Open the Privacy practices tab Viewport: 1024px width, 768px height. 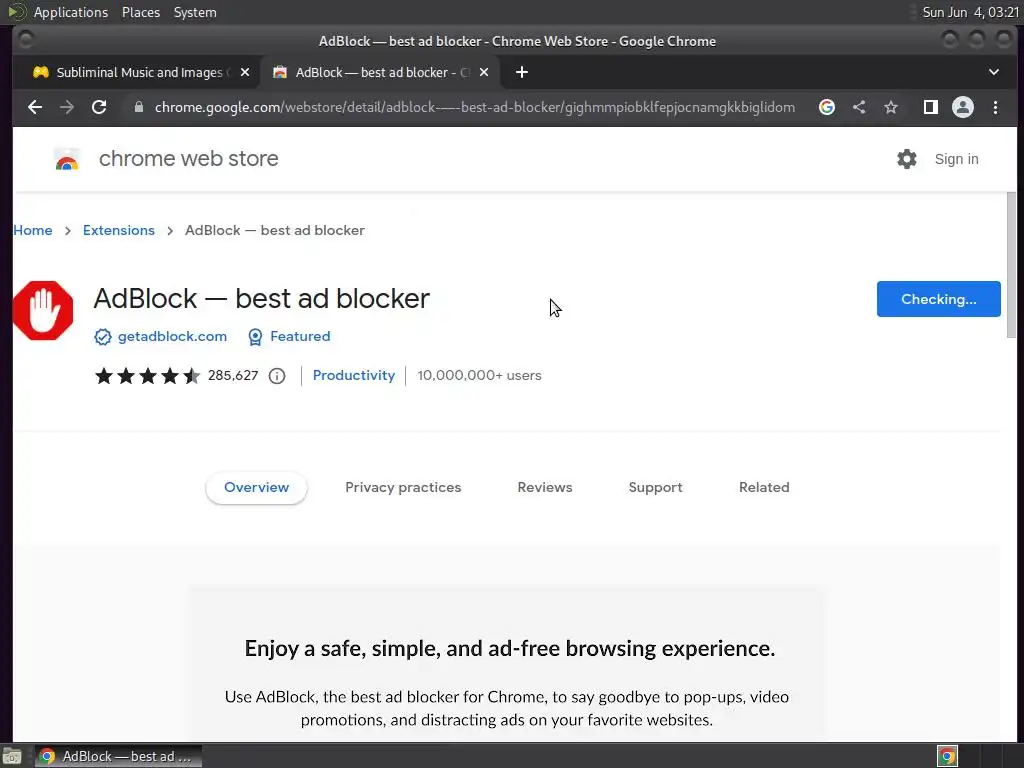pos(403,487)
